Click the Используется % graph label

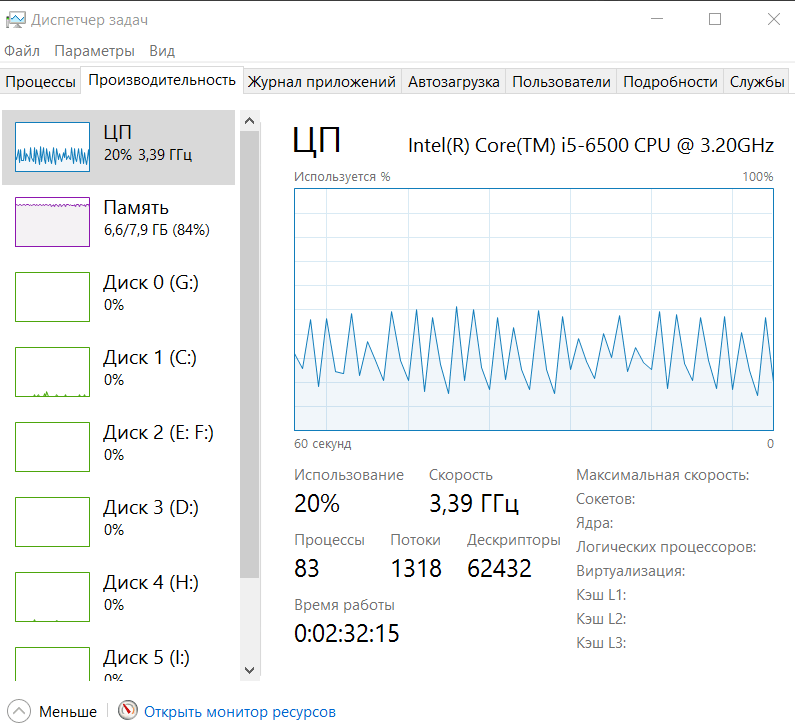[342, 176]
